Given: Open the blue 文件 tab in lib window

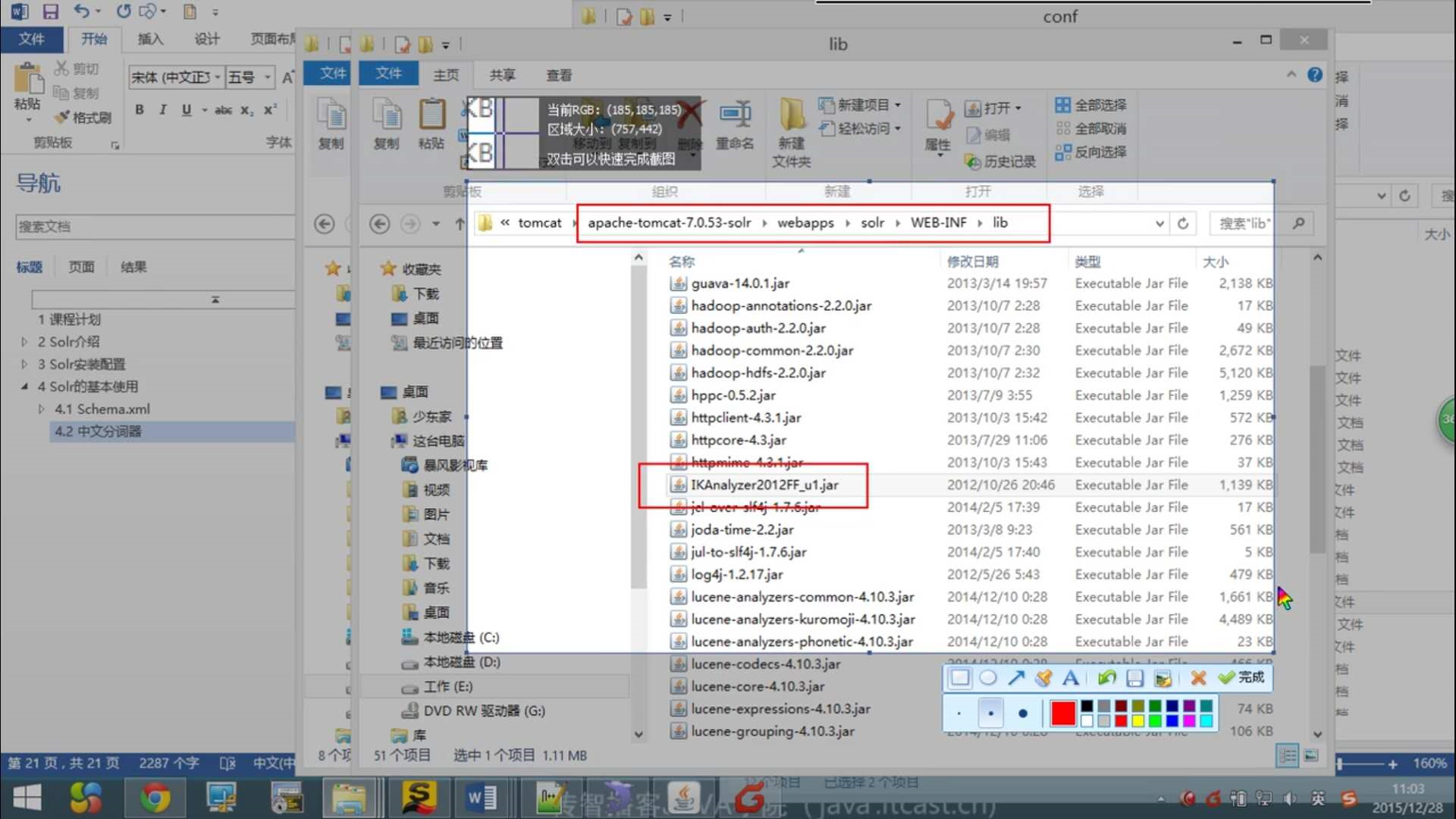Looking at the screenshot, I should [x=388, y=73].
